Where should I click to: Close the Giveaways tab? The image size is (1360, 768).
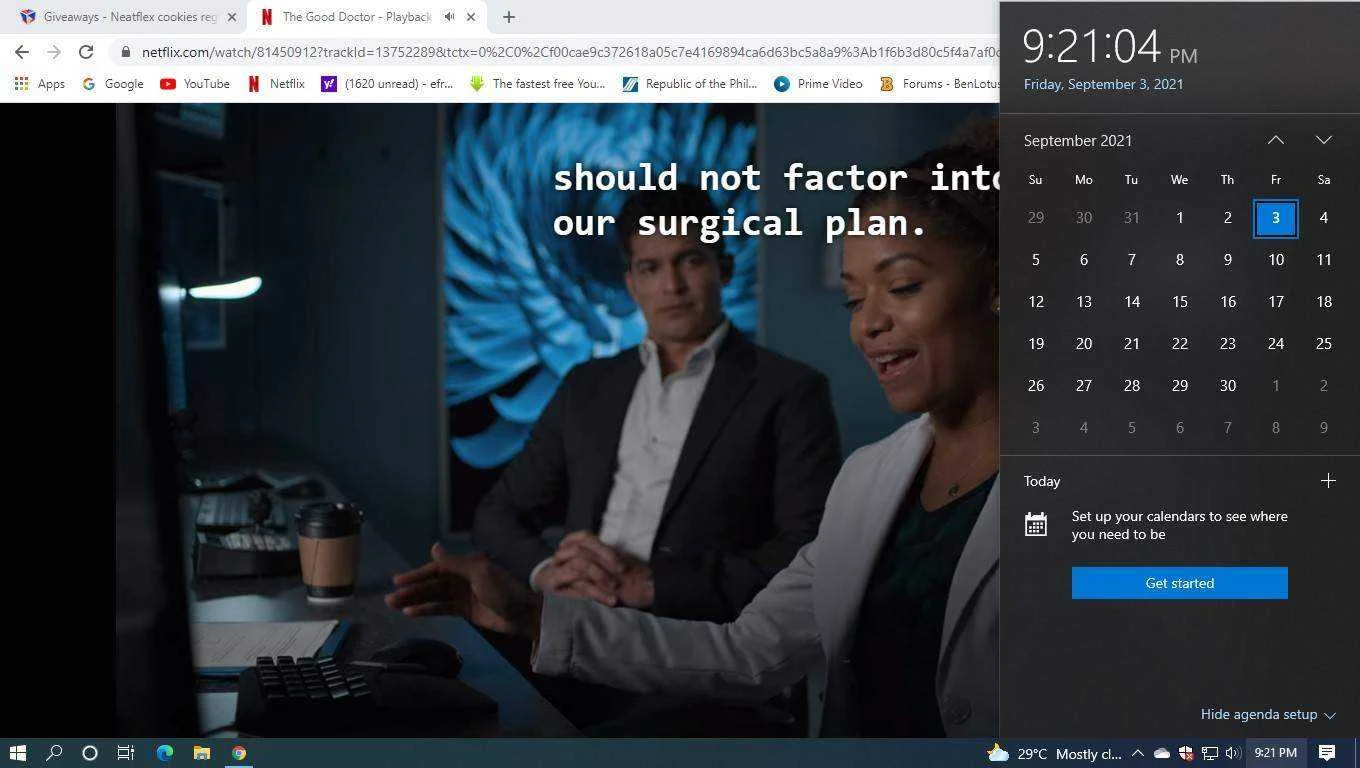232,17
